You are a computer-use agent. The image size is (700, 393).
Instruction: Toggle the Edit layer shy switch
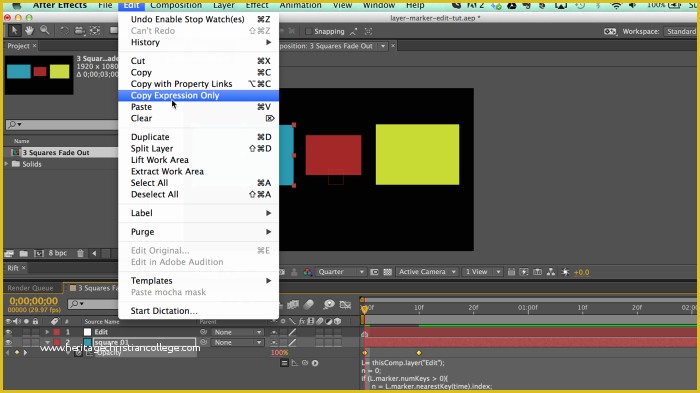(x=274, y=332)
